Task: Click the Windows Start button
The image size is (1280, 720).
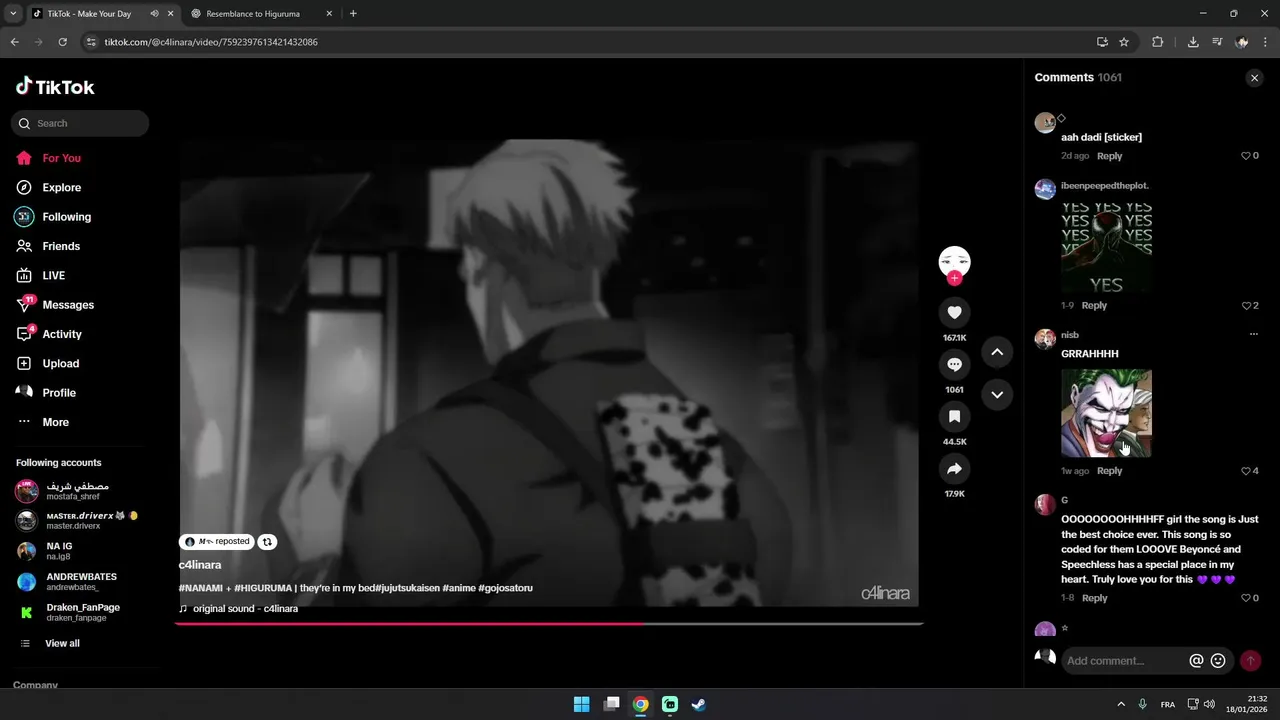Action: click(581, 704)
